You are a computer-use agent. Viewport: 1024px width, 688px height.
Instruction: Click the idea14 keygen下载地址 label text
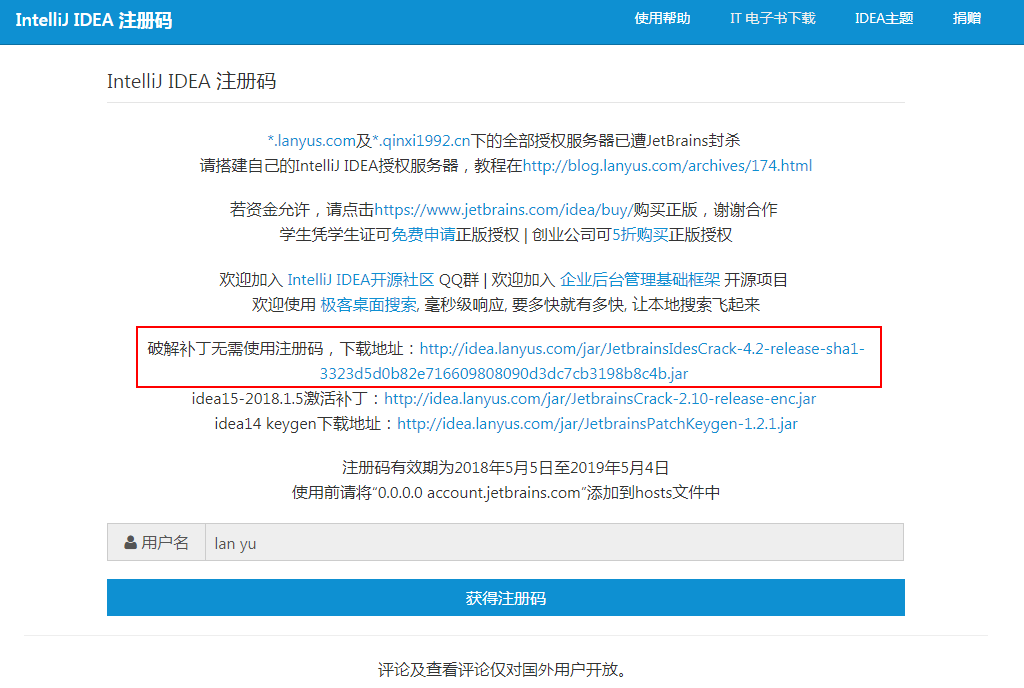tap(297, 424)
